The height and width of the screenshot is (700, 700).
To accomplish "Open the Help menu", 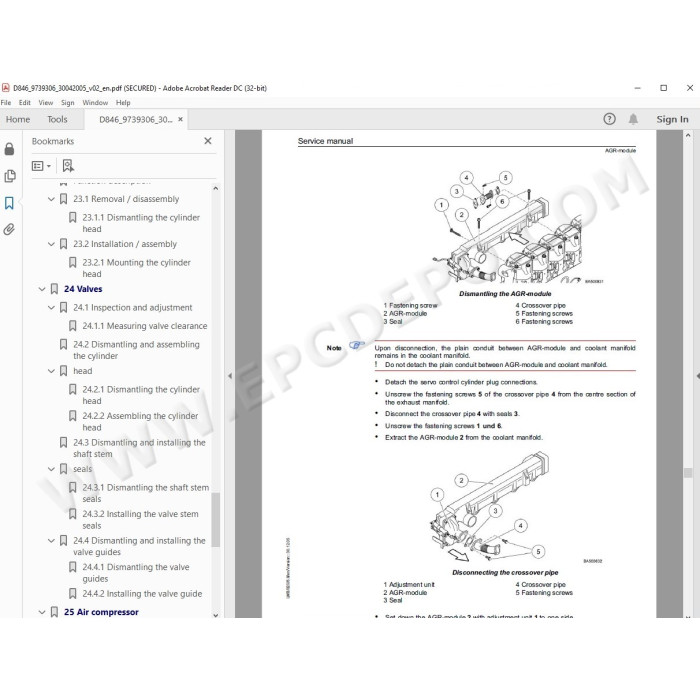I will (x=123, y=103).
